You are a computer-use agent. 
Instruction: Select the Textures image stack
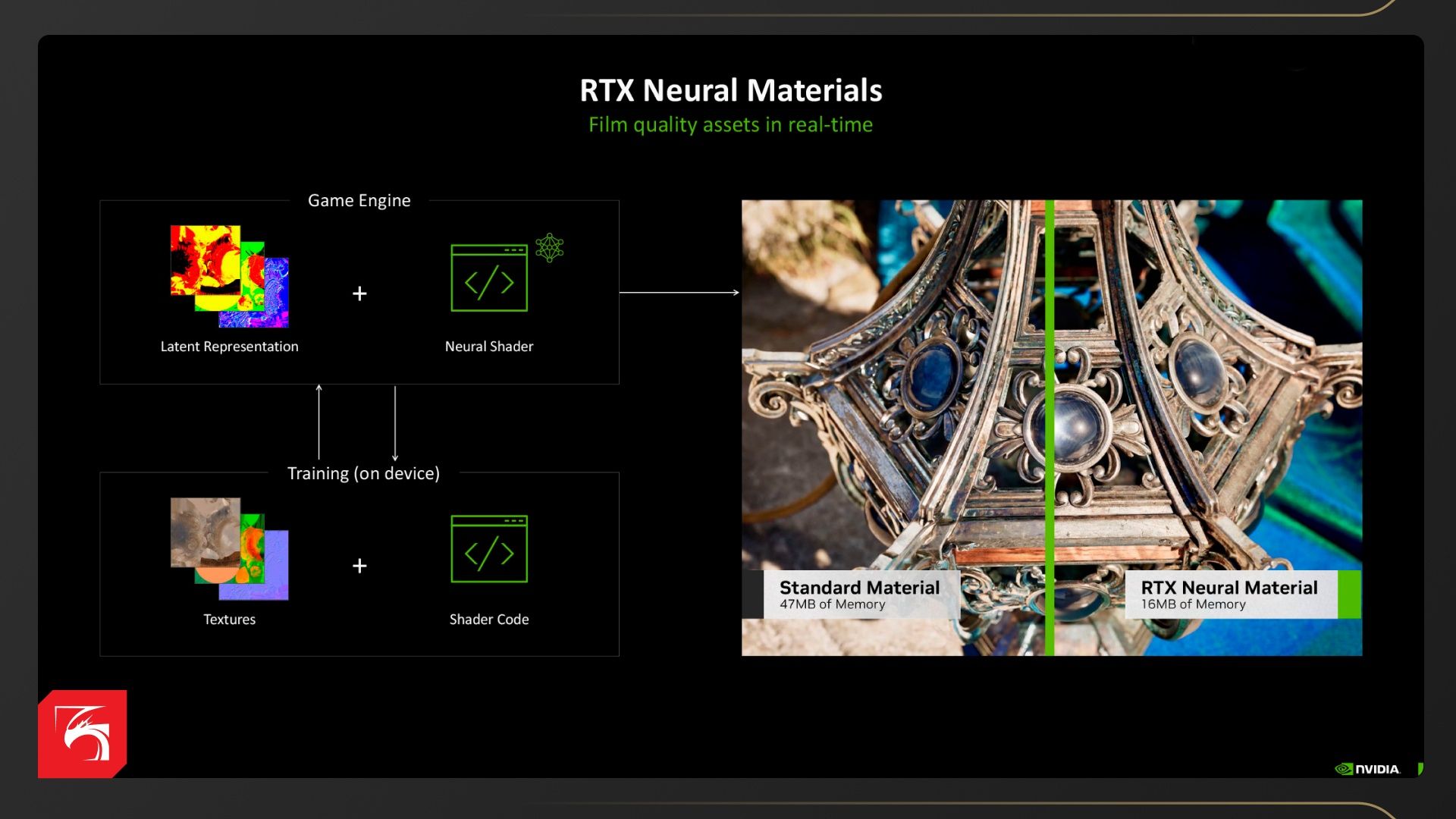click(229, 549)
